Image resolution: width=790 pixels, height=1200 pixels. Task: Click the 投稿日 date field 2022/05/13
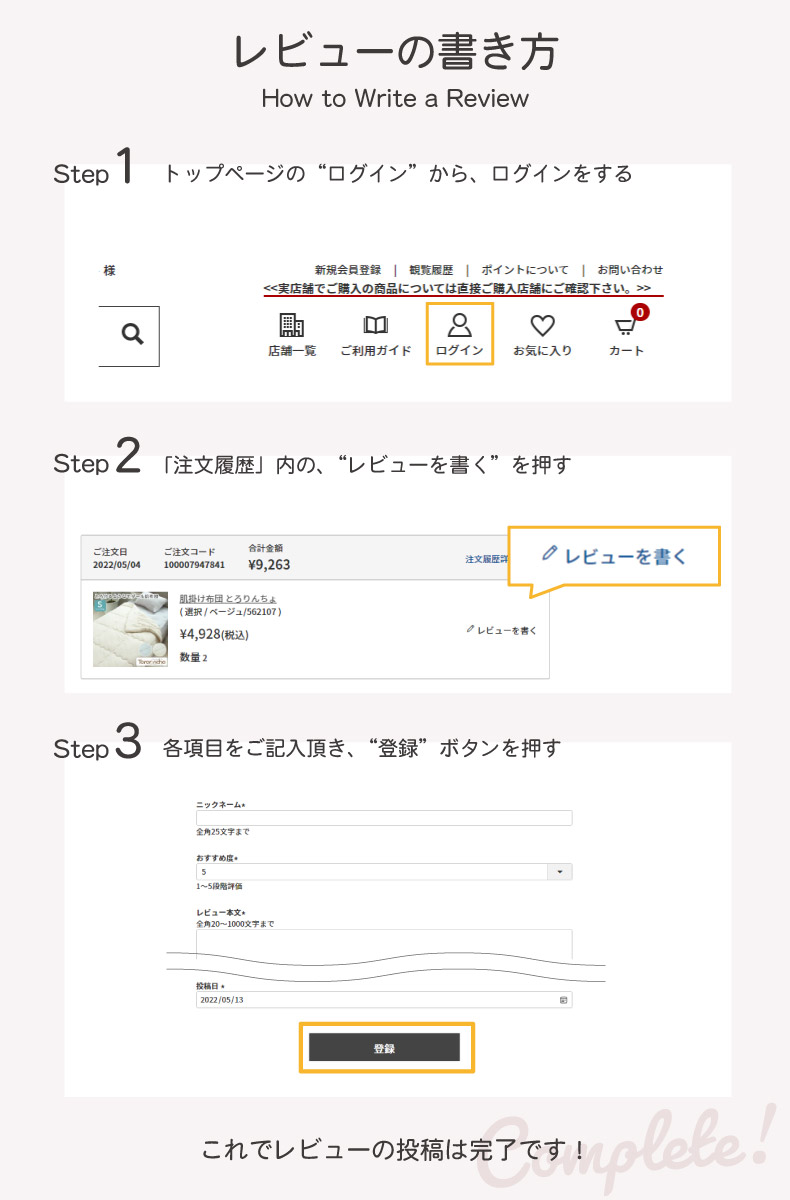[384, 999]
